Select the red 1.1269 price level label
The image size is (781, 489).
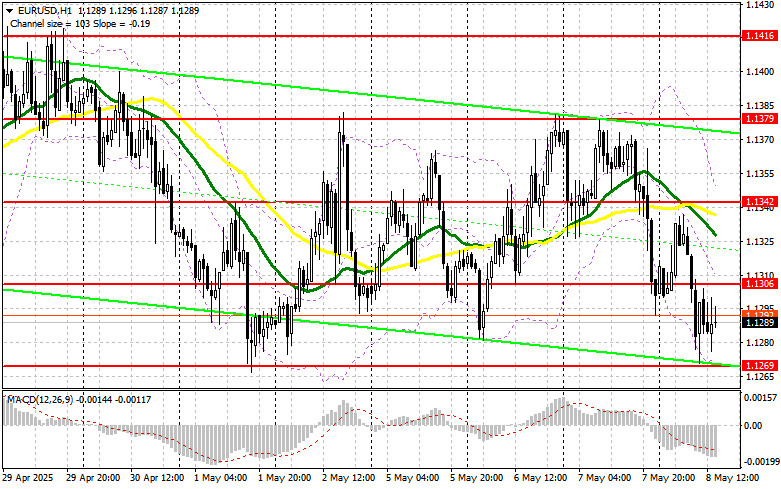[759, 366]
